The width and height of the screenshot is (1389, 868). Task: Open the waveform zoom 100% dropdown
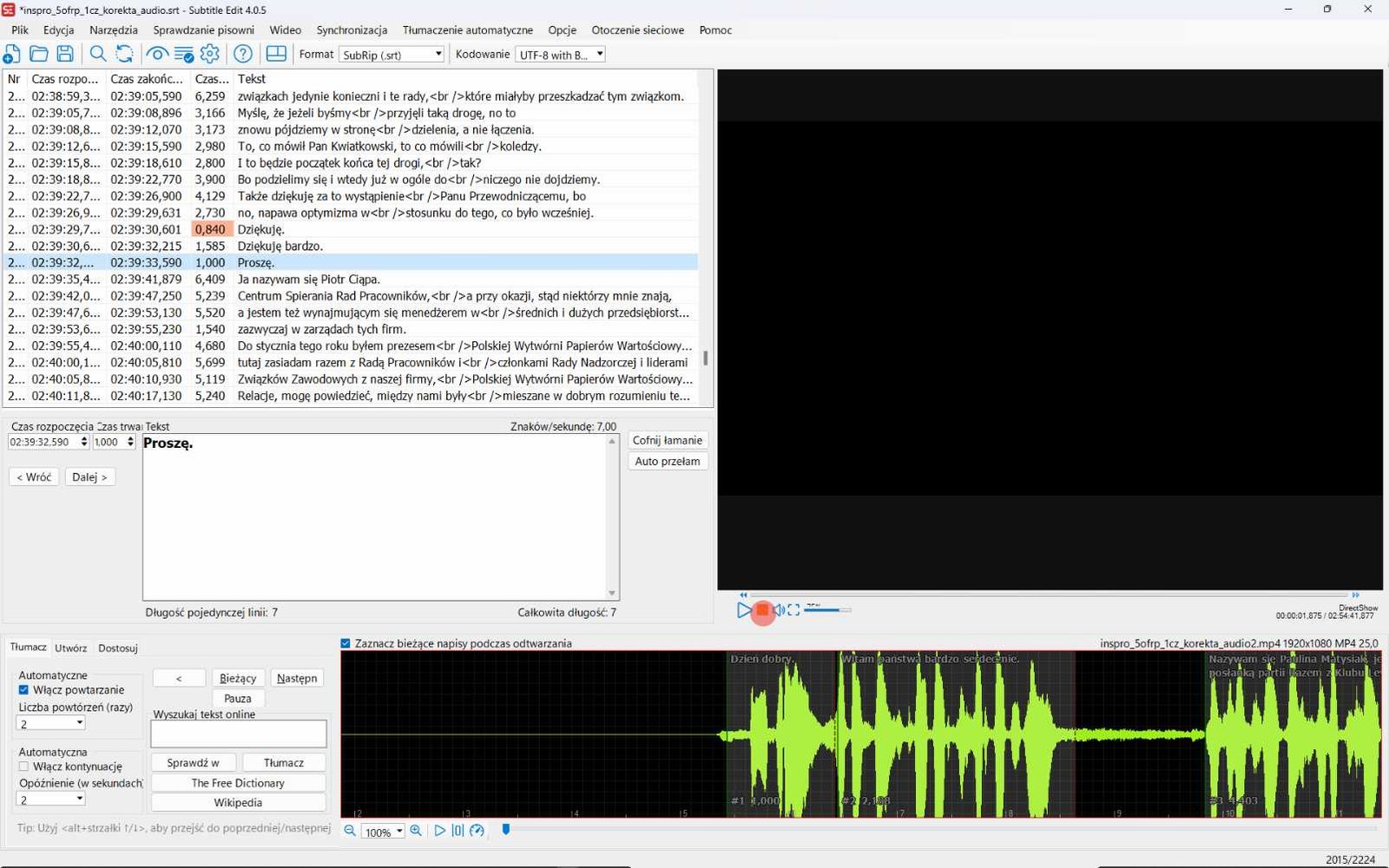point(383,832)
